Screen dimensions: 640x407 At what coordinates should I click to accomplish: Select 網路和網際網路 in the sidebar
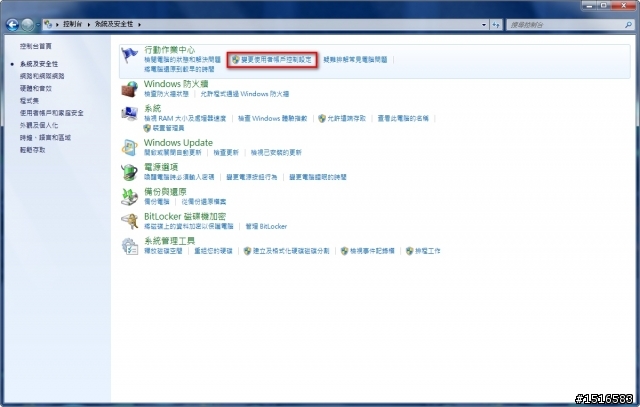click(42, 76)
